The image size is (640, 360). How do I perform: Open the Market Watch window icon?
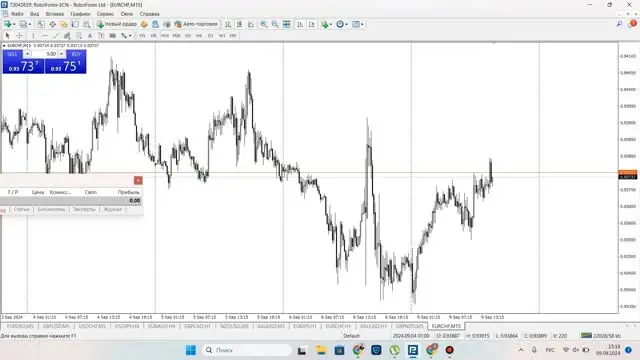pos(41,24)
